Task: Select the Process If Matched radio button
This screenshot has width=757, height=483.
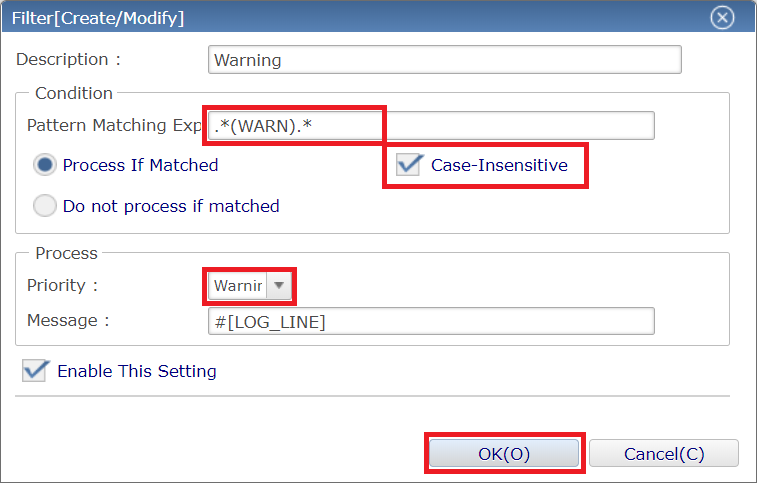Action: click(45, 165)
